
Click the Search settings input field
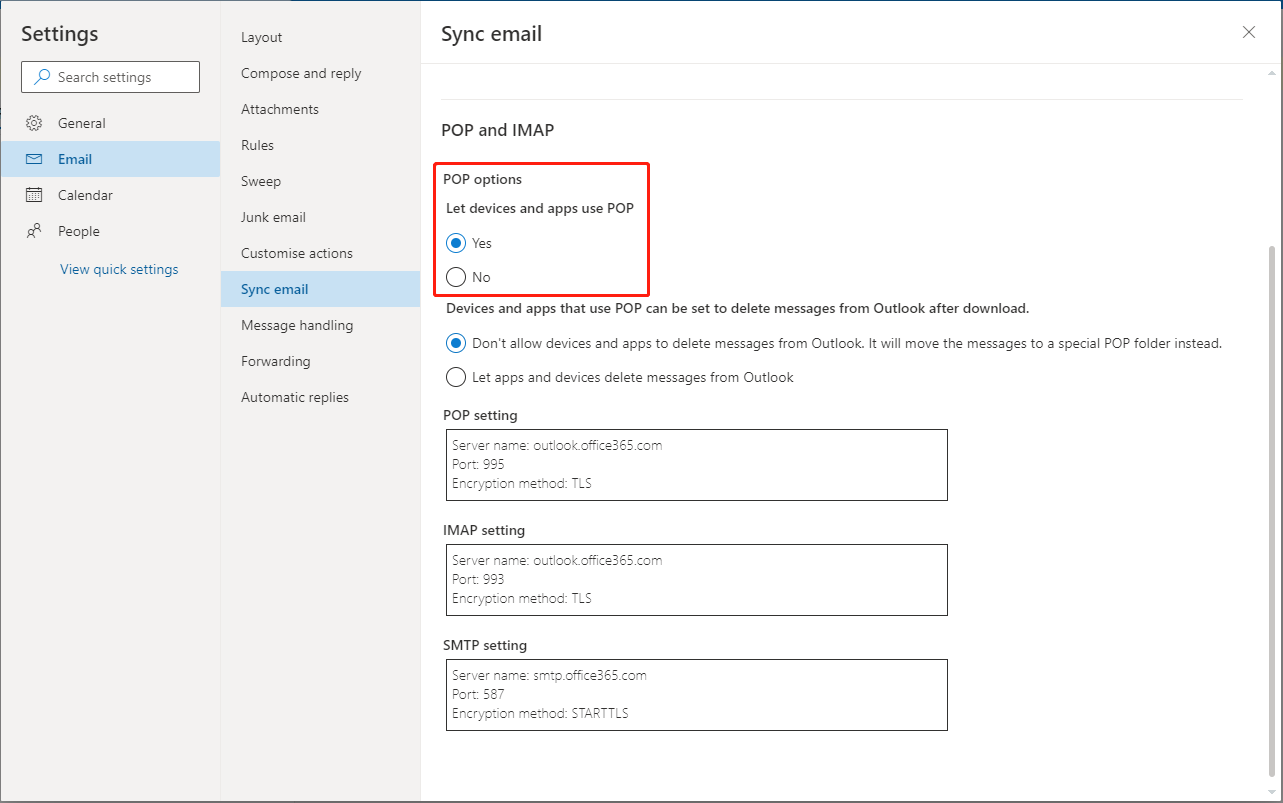click(x=120, y=77)
